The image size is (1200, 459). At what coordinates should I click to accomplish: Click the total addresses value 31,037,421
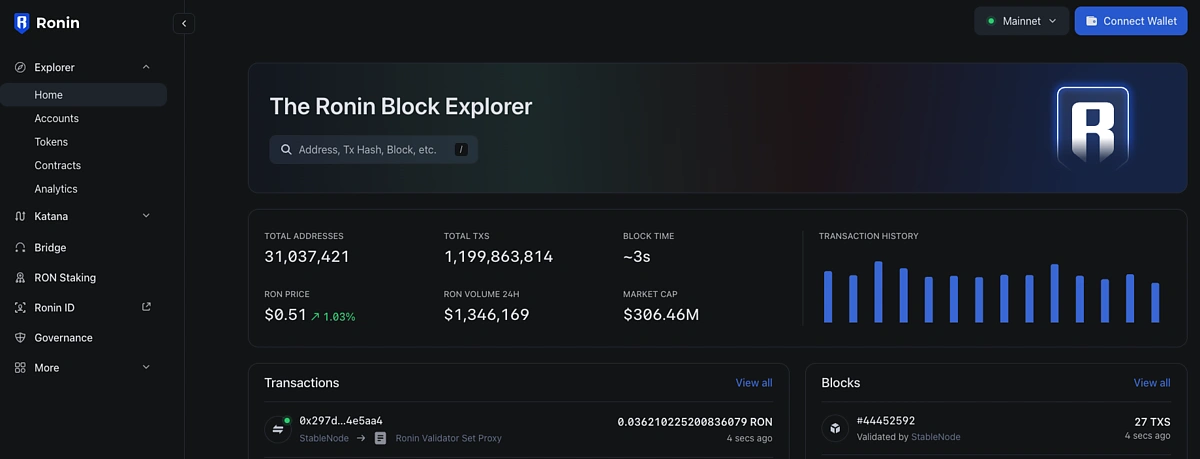[307, 257]
